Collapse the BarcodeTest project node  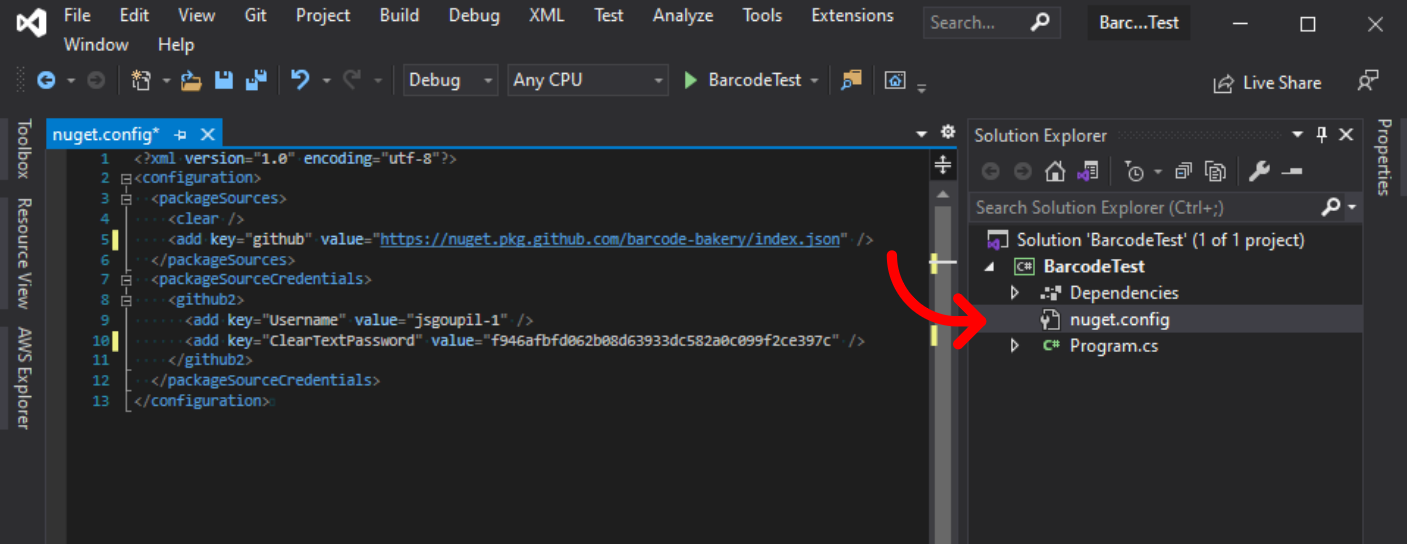pyautogui.click(x=991, y=267)
